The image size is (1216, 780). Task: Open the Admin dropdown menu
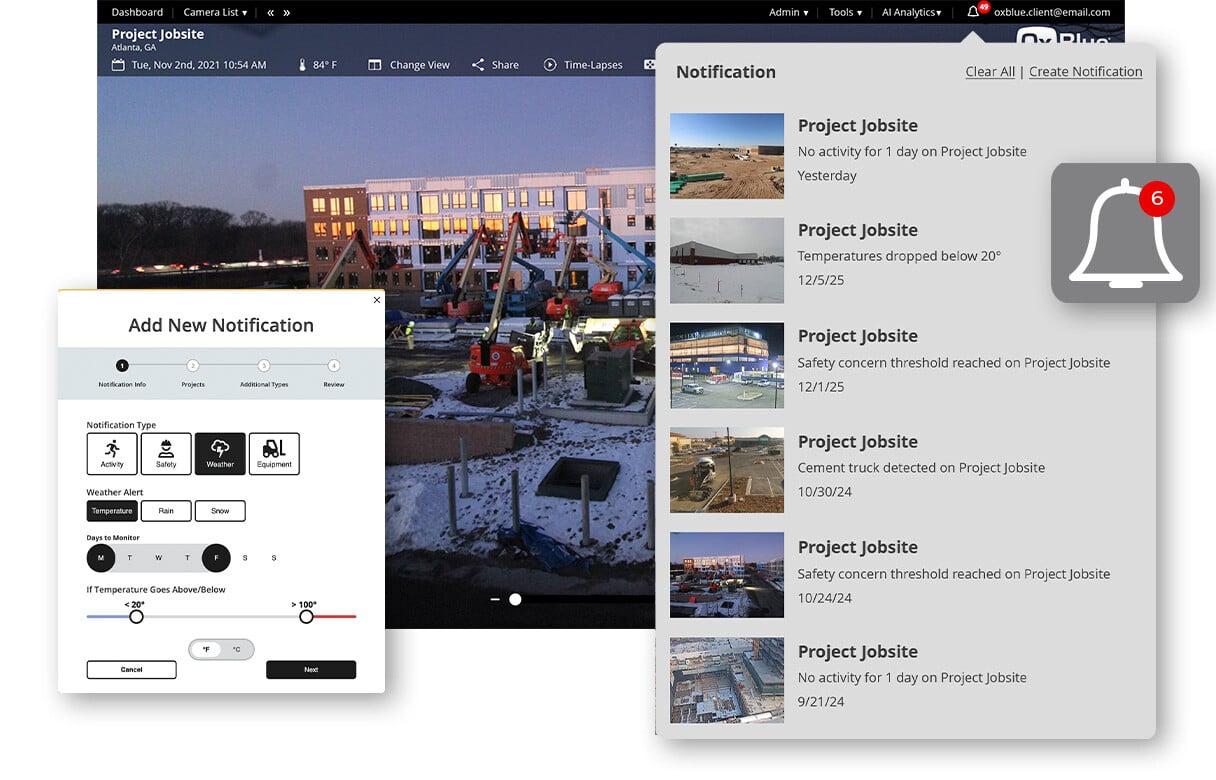789,12
